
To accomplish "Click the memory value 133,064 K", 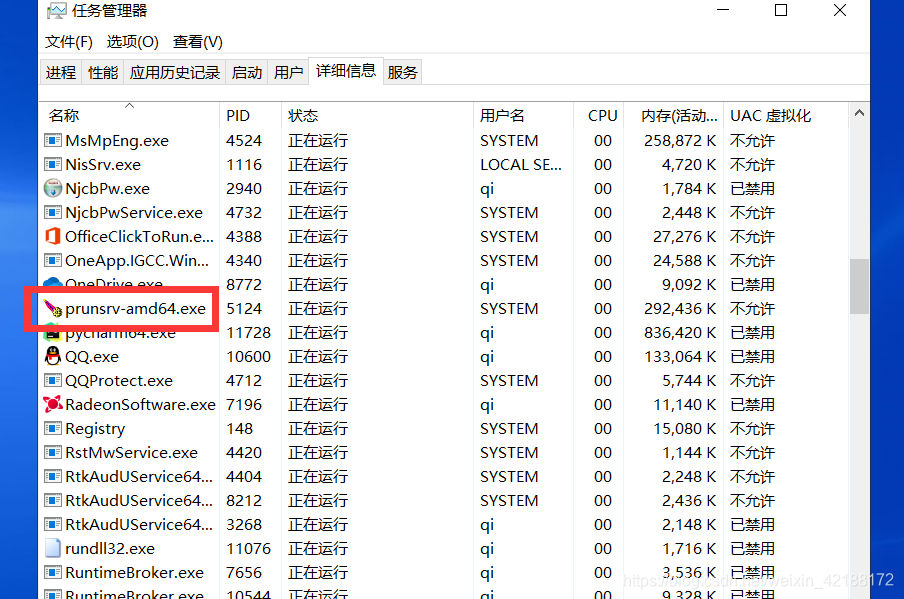I will pyautogui.click(x=680, y=356).
